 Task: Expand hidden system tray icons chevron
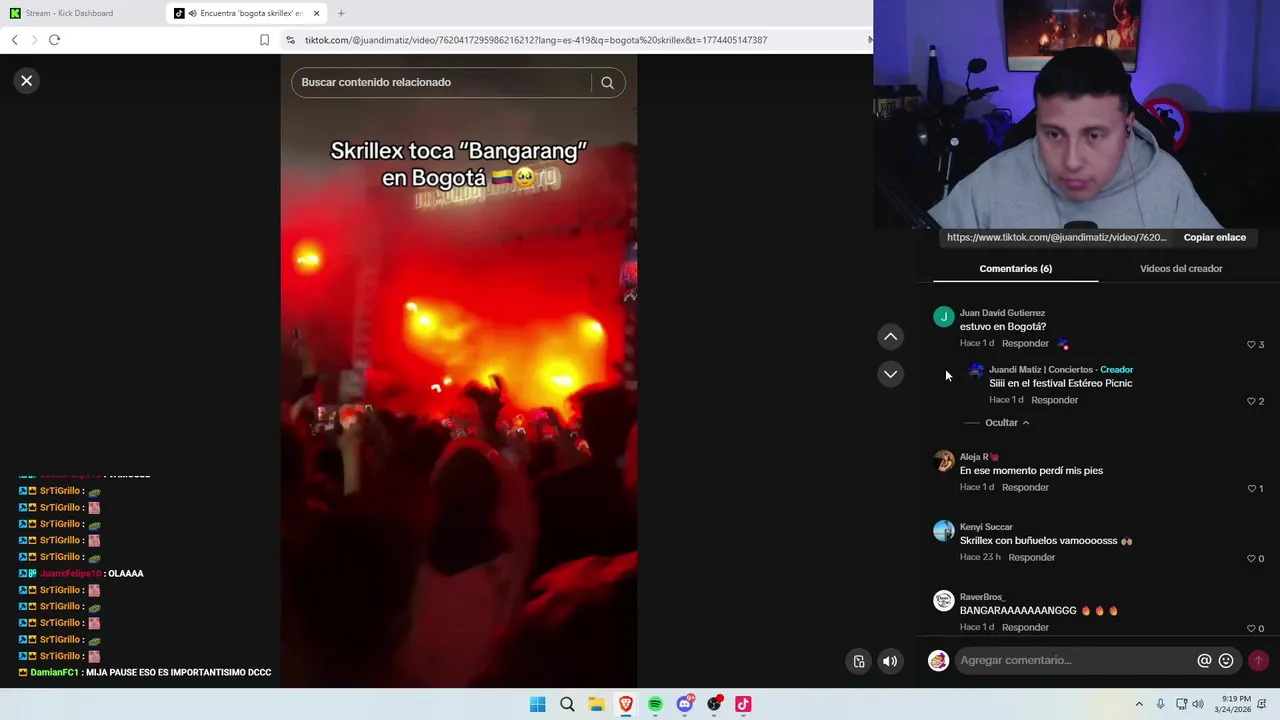tap(1139, 704)
